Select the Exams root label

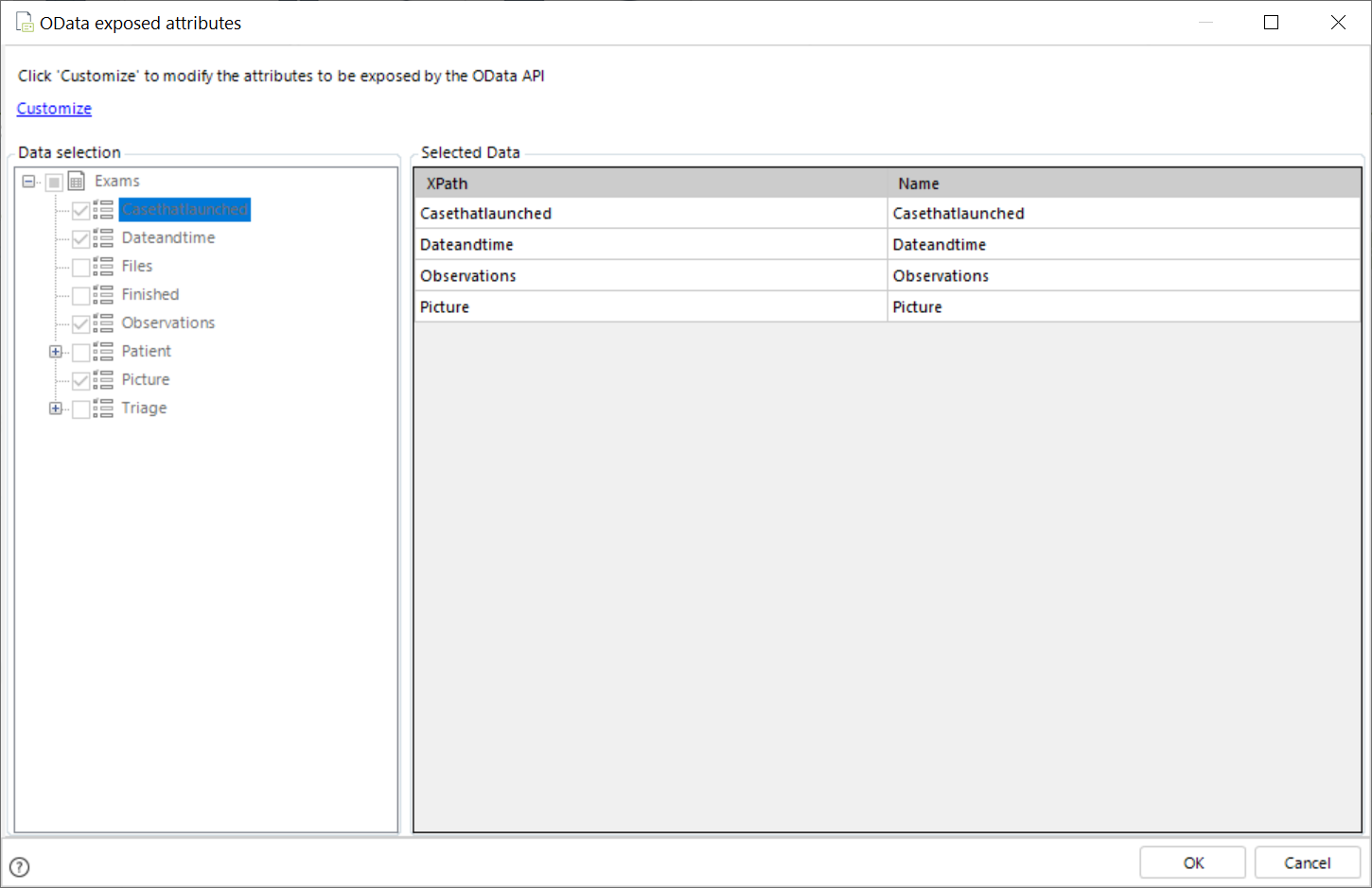[x=117, y=182]
